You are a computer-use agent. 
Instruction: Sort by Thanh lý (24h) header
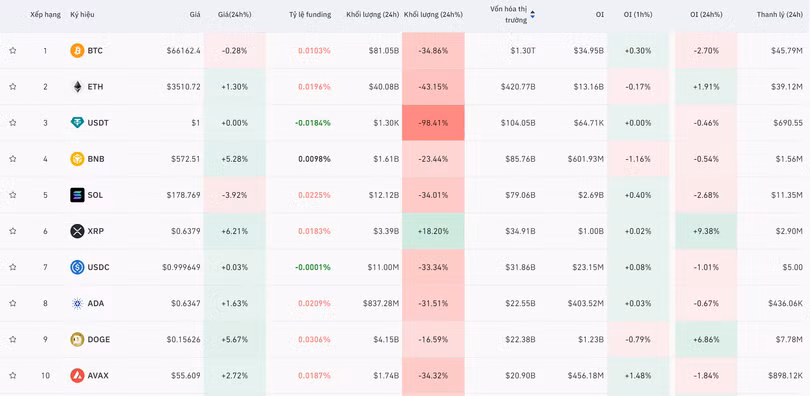[780, 15]
